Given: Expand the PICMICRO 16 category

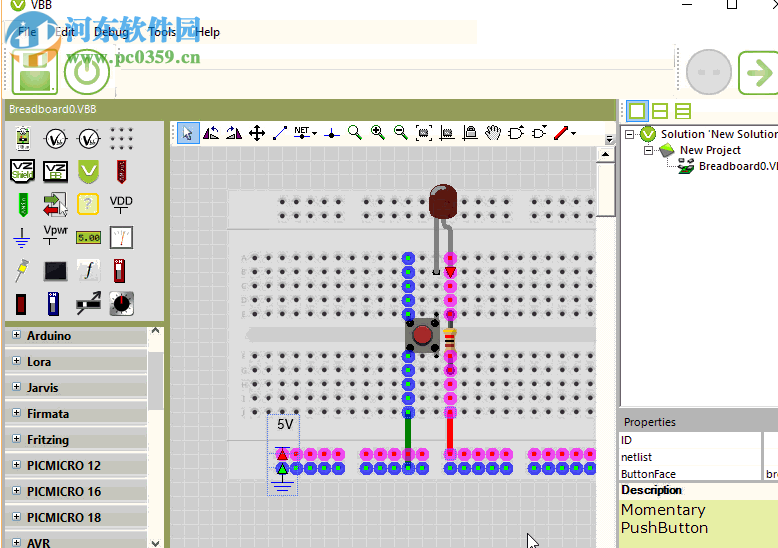Looking at the screenshot, I should (x=16, y=490).
